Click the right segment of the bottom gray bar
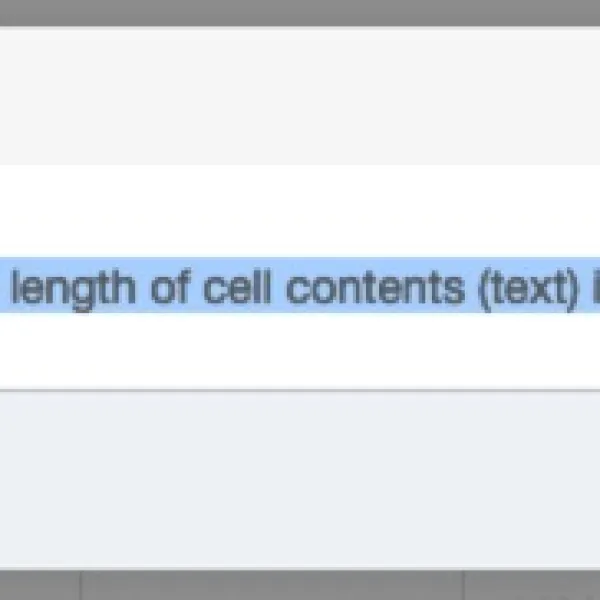Viewport: 600px width, 600px height. [x=532, y=586]
